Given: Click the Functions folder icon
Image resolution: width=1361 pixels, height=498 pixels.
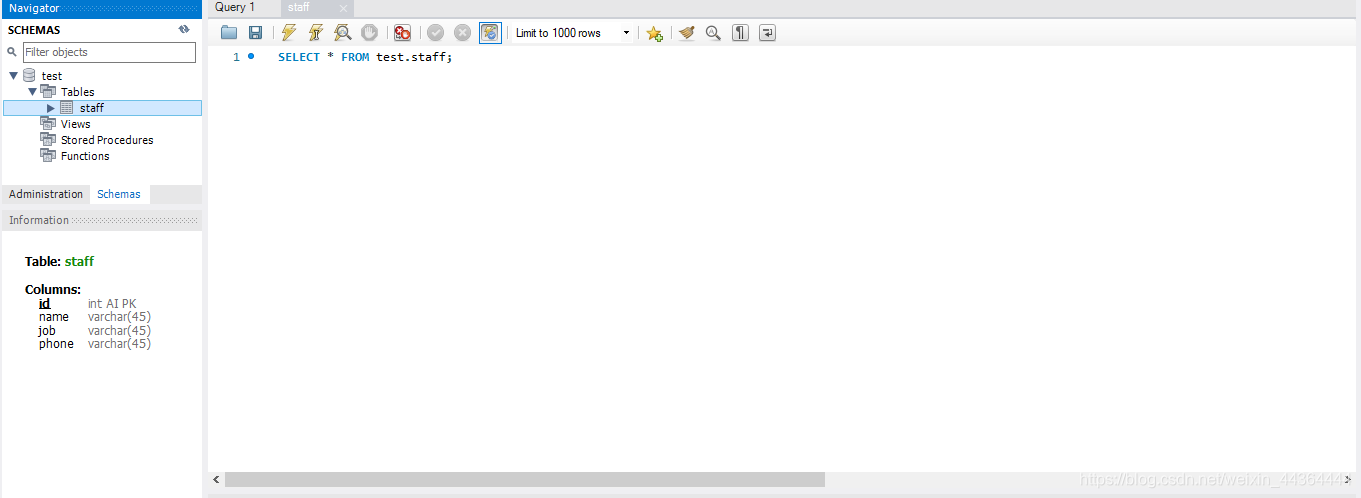Looking at the screenshot, I should 48,155.
